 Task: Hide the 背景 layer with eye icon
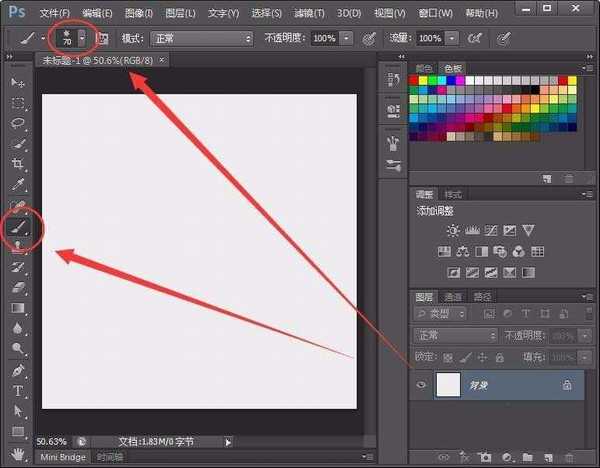point(419,384)
